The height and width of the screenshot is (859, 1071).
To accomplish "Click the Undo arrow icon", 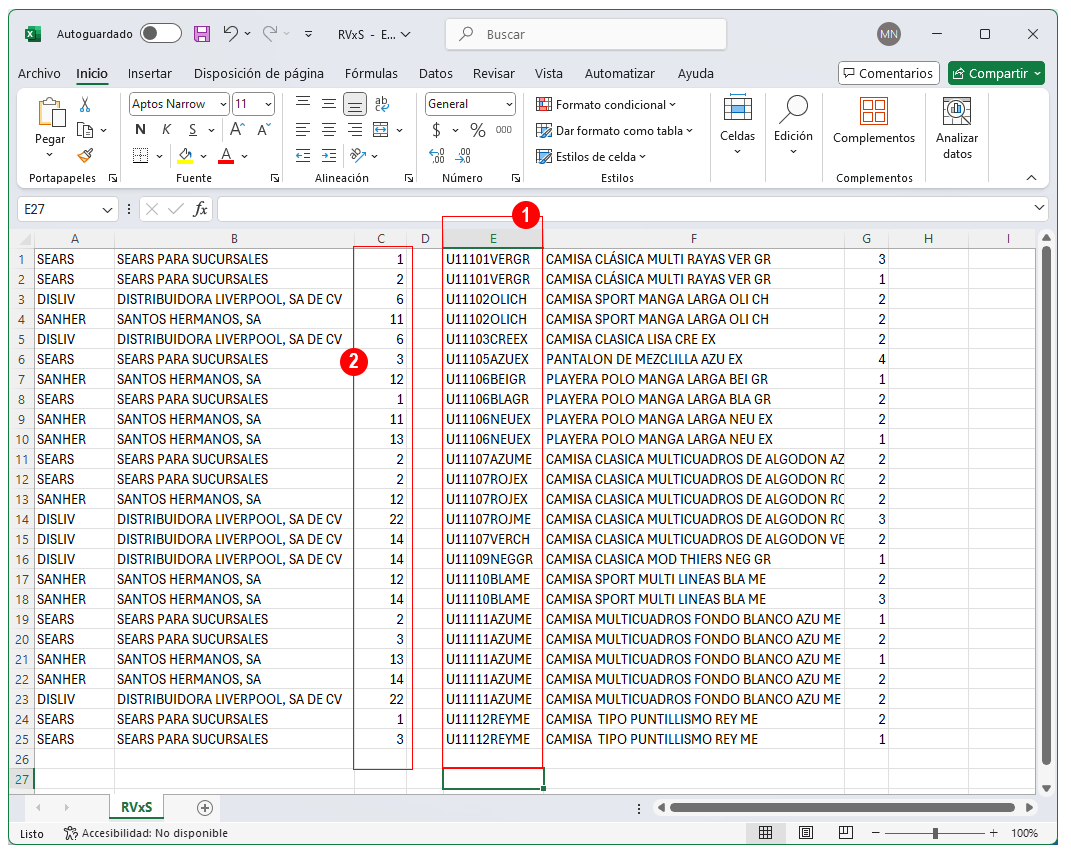I will pos(230,33).
